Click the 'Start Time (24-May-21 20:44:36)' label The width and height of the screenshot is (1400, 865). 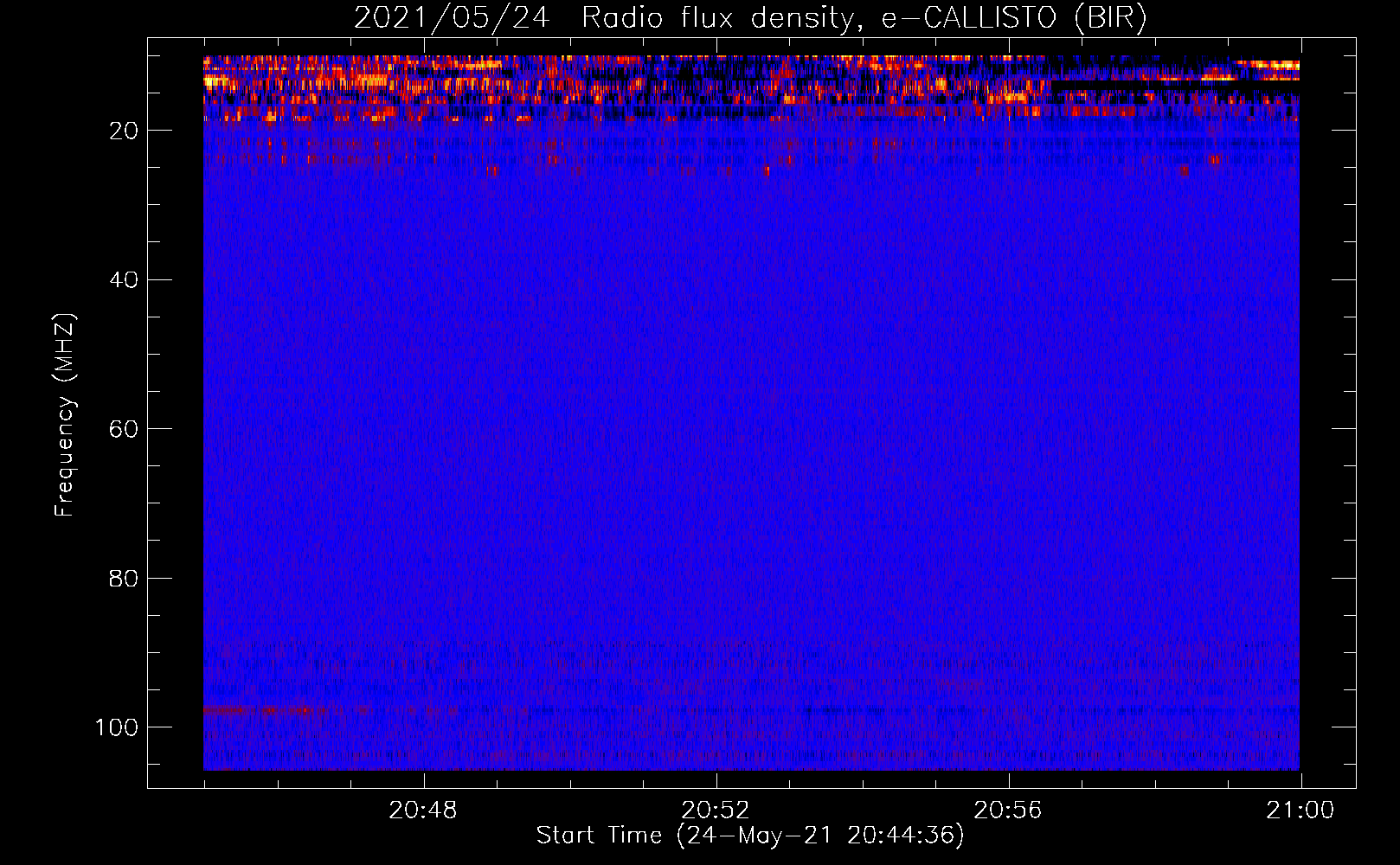click(750, 836)
